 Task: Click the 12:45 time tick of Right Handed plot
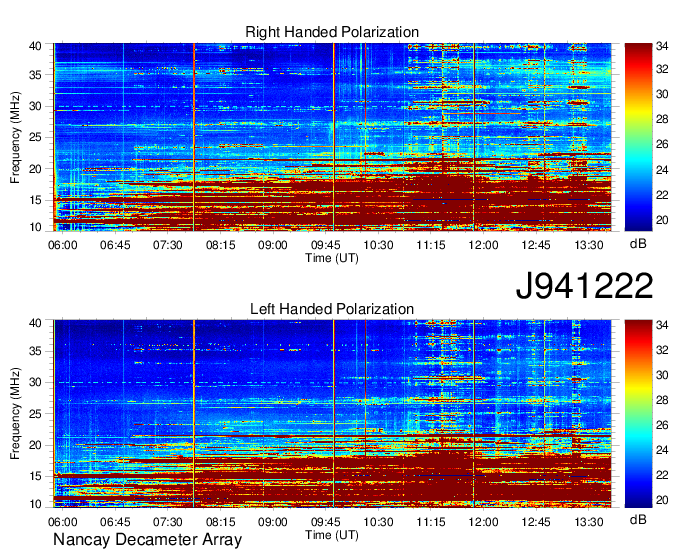coord(536,245)
